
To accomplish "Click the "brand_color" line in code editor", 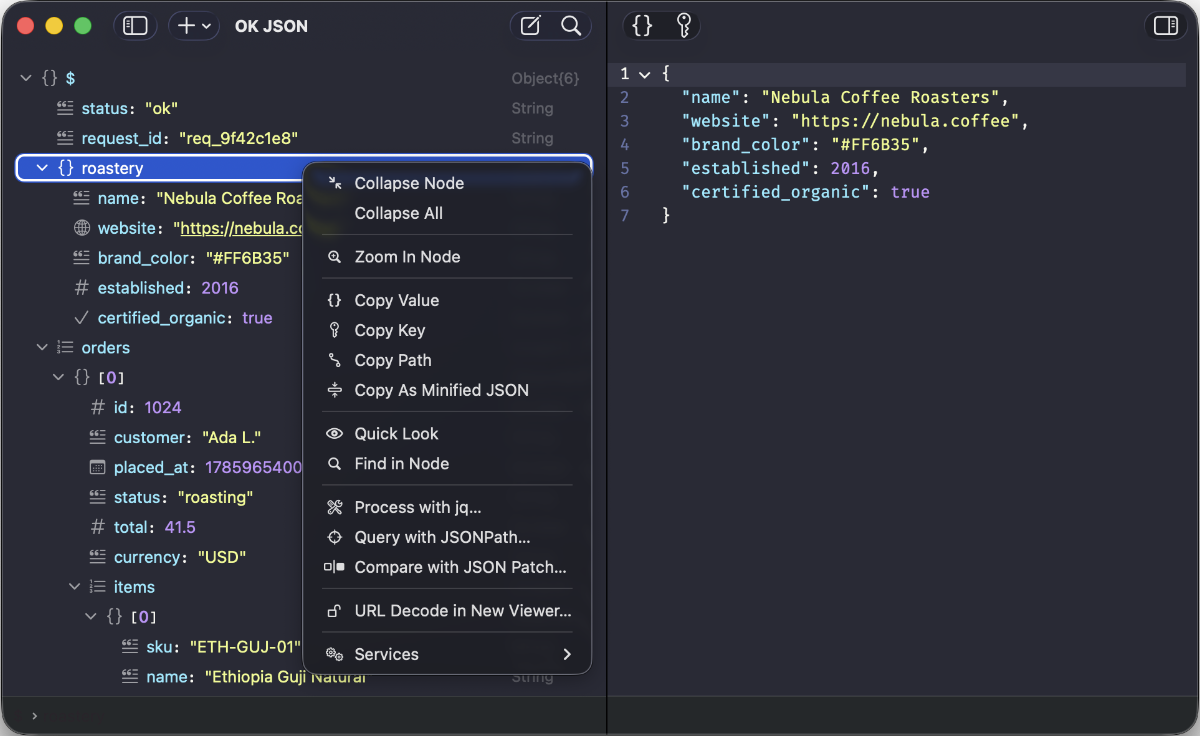I will click(806, 145).
